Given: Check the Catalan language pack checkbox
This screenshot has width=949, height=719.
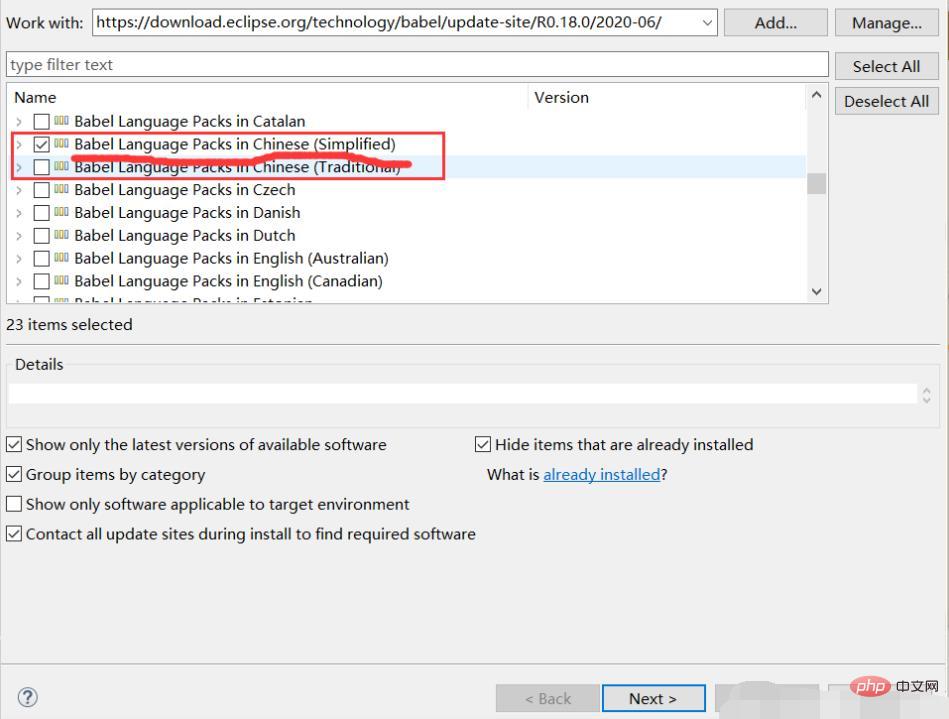Looking at the screenshot, I should tap(41, 122).
